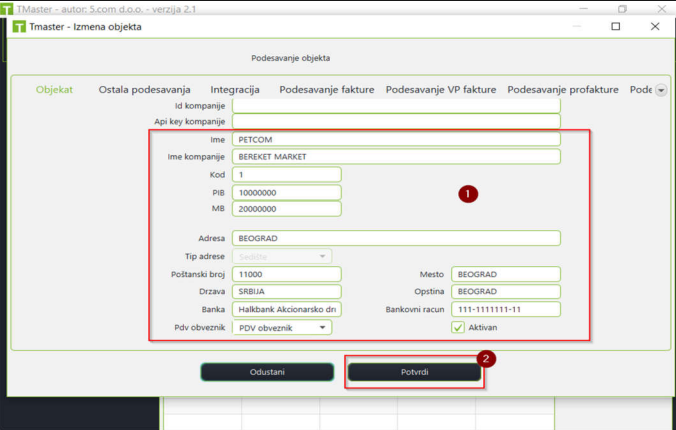Click the Tmaster logo in dialog title
Screen dimensions: 676x430
[19, 27]
